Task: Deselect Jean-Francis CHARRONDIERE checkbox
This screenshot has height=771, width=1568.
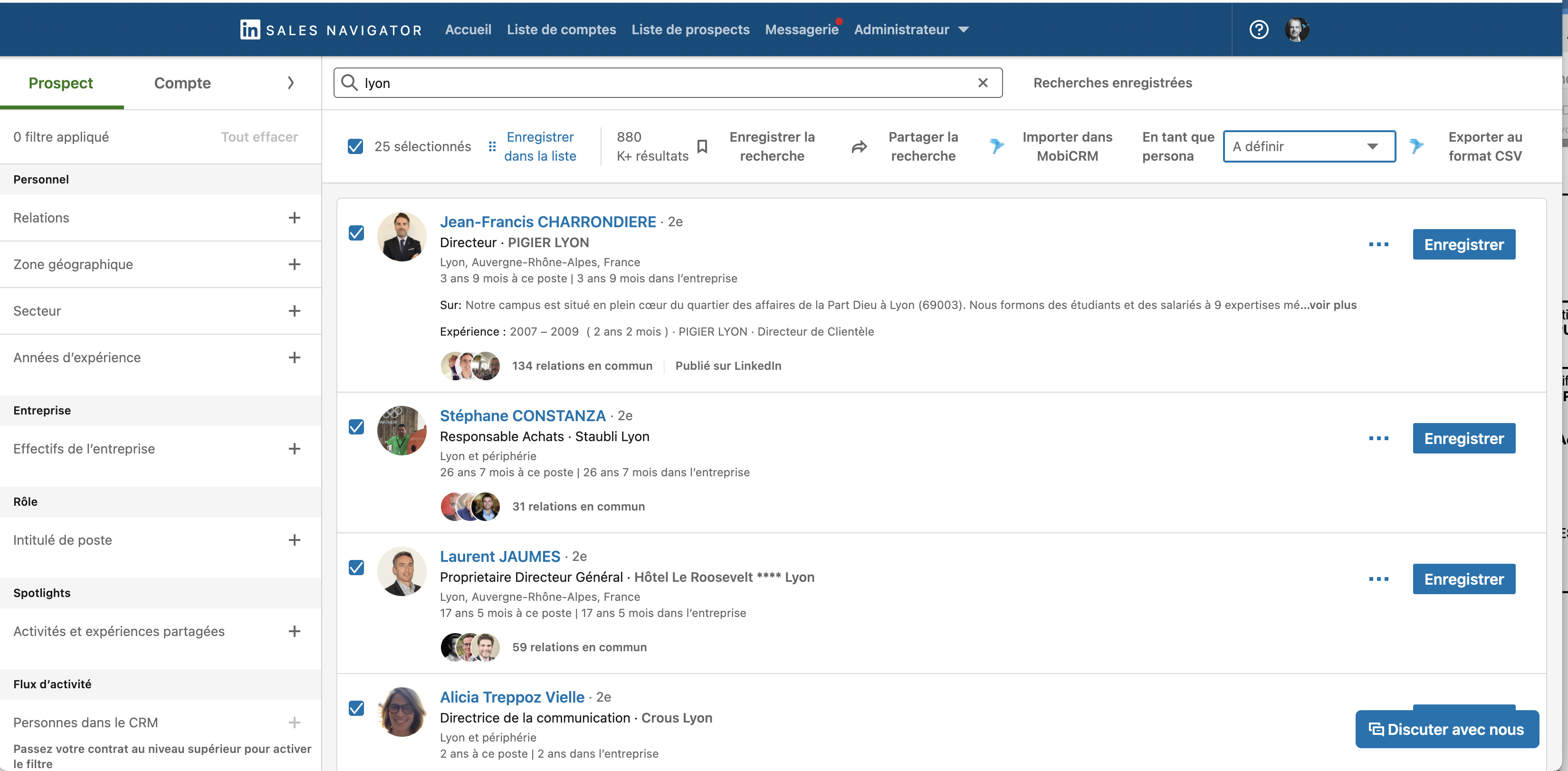Action: [356, 233]
